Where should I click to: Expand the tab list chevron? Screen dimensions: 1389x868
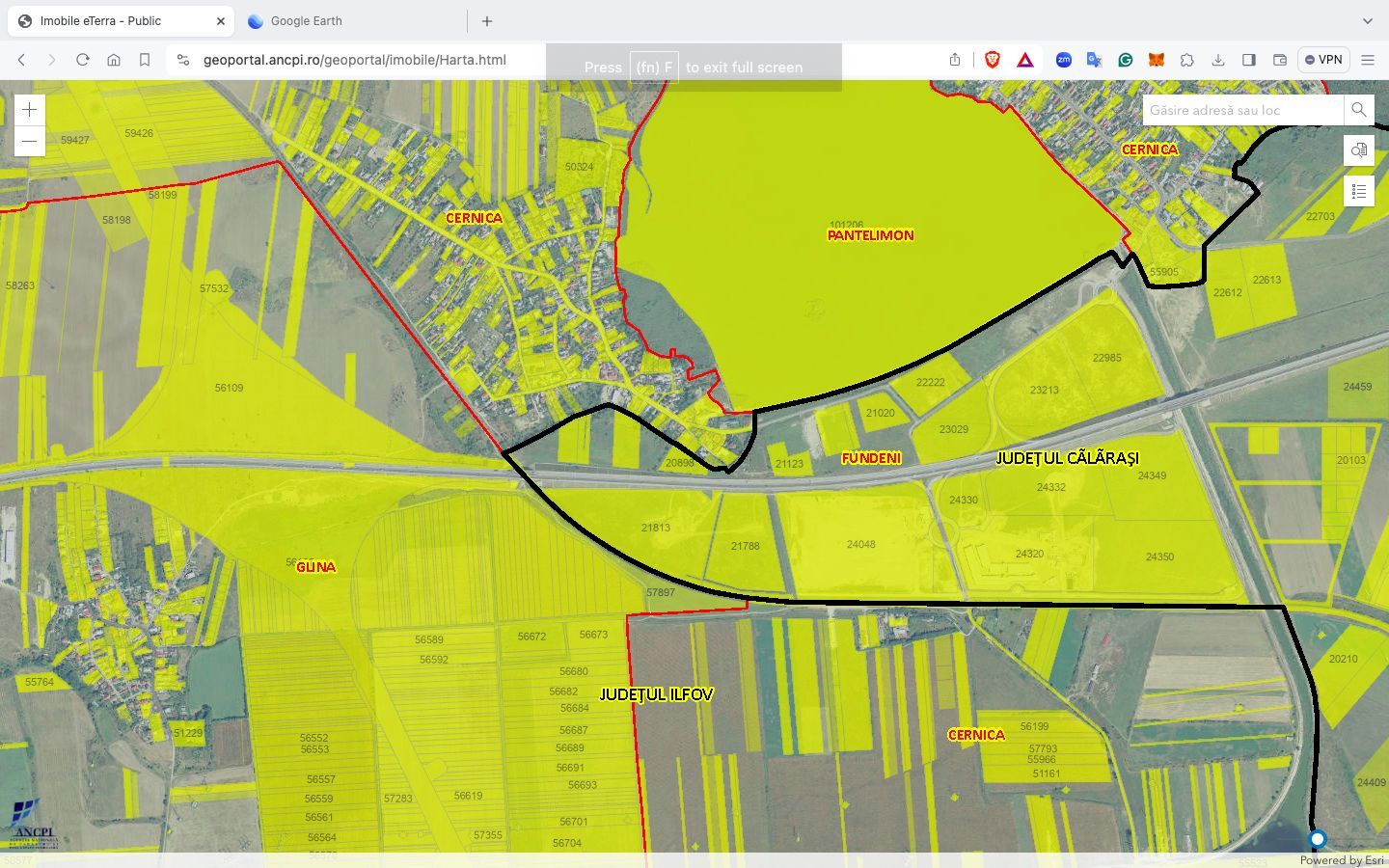(x=1367, y=20)
